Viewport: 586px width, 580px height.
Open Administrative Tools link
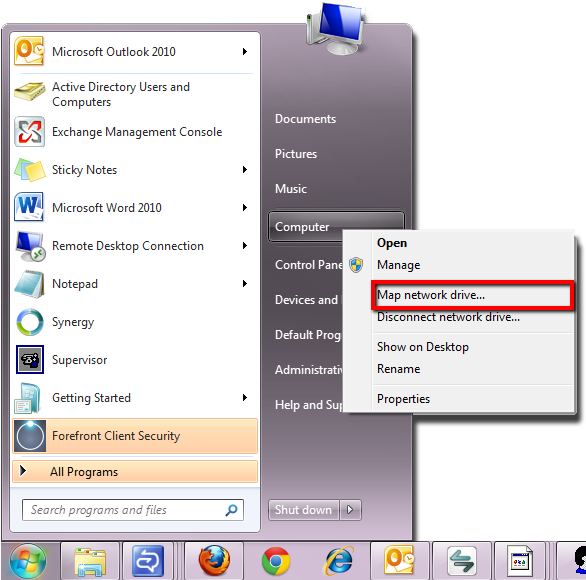tap(308, 370)
